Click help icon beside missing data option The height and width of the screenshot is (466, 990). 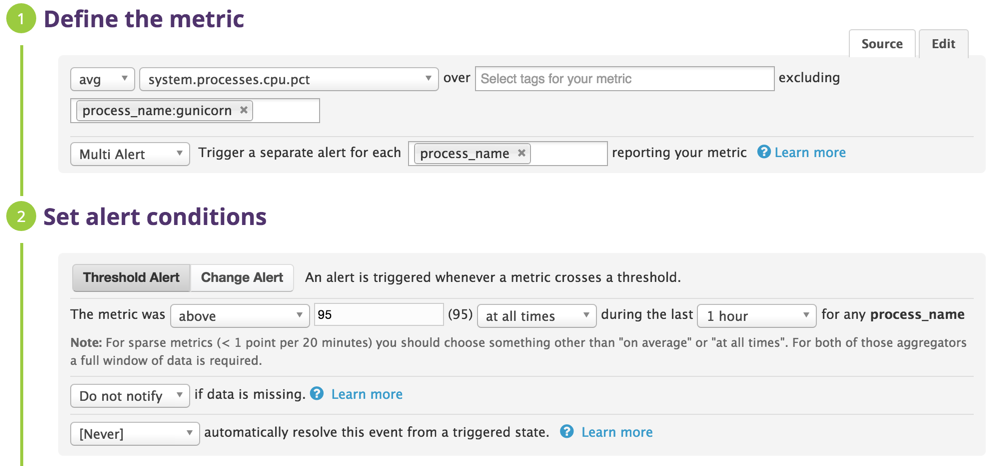317,394
